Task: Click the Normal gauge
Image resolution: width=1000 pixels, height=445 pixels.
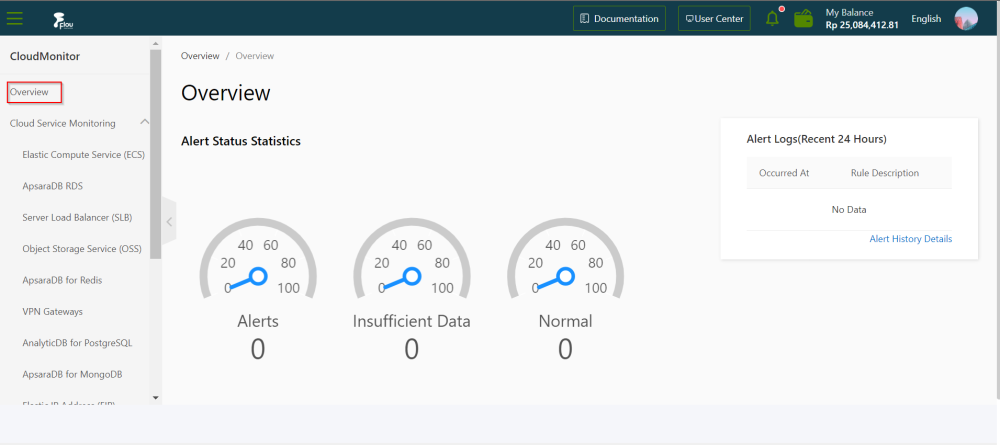Action: click(x=565, y=258)
